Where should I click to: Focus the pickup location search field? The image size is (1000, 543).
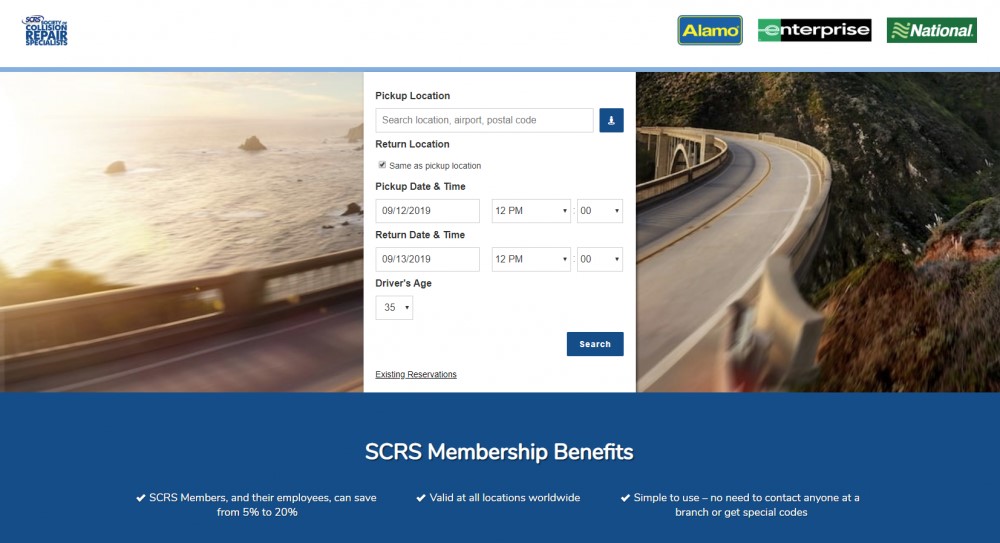click(x=484, y=120)
